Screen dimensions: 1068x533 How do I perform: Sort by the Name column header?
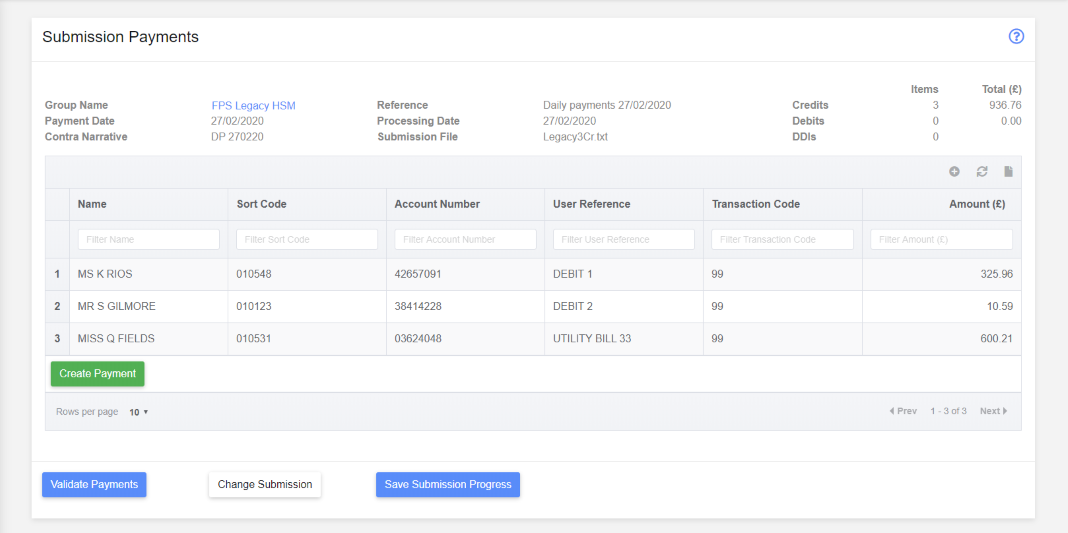coord(148,204)
